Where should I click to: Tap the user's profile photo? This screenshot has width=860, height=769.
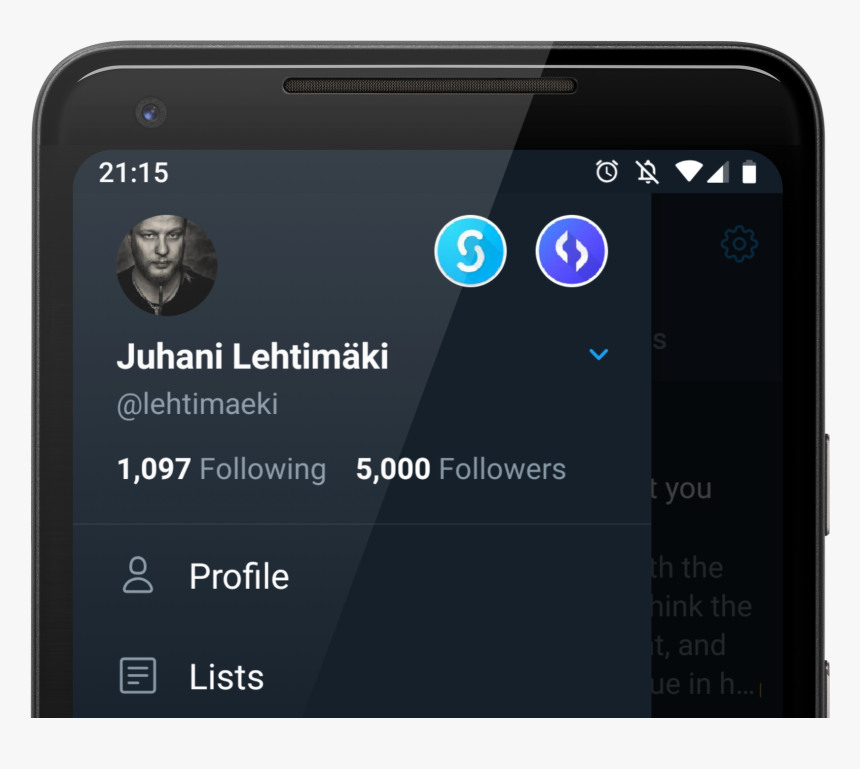[x=167, y=266]
